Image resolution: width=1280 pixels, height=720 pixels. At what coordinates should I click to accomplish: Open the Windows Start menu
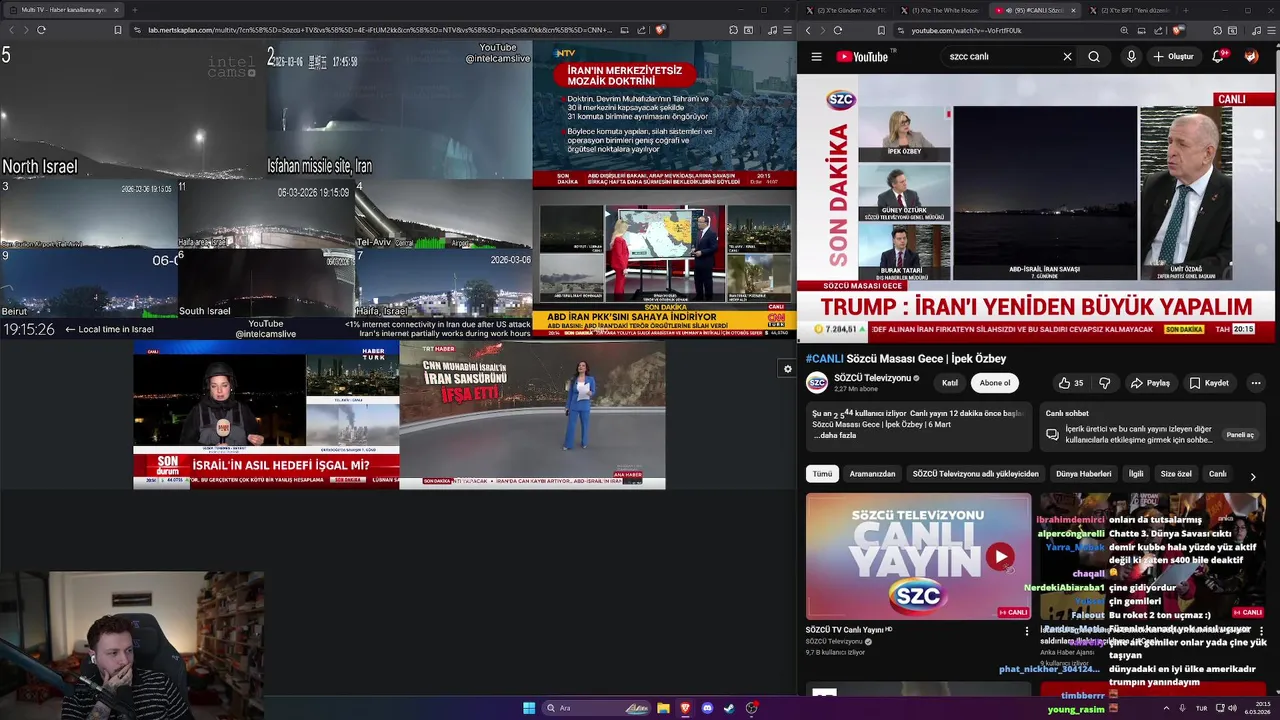pyautogui.click(x=529, y=708)
